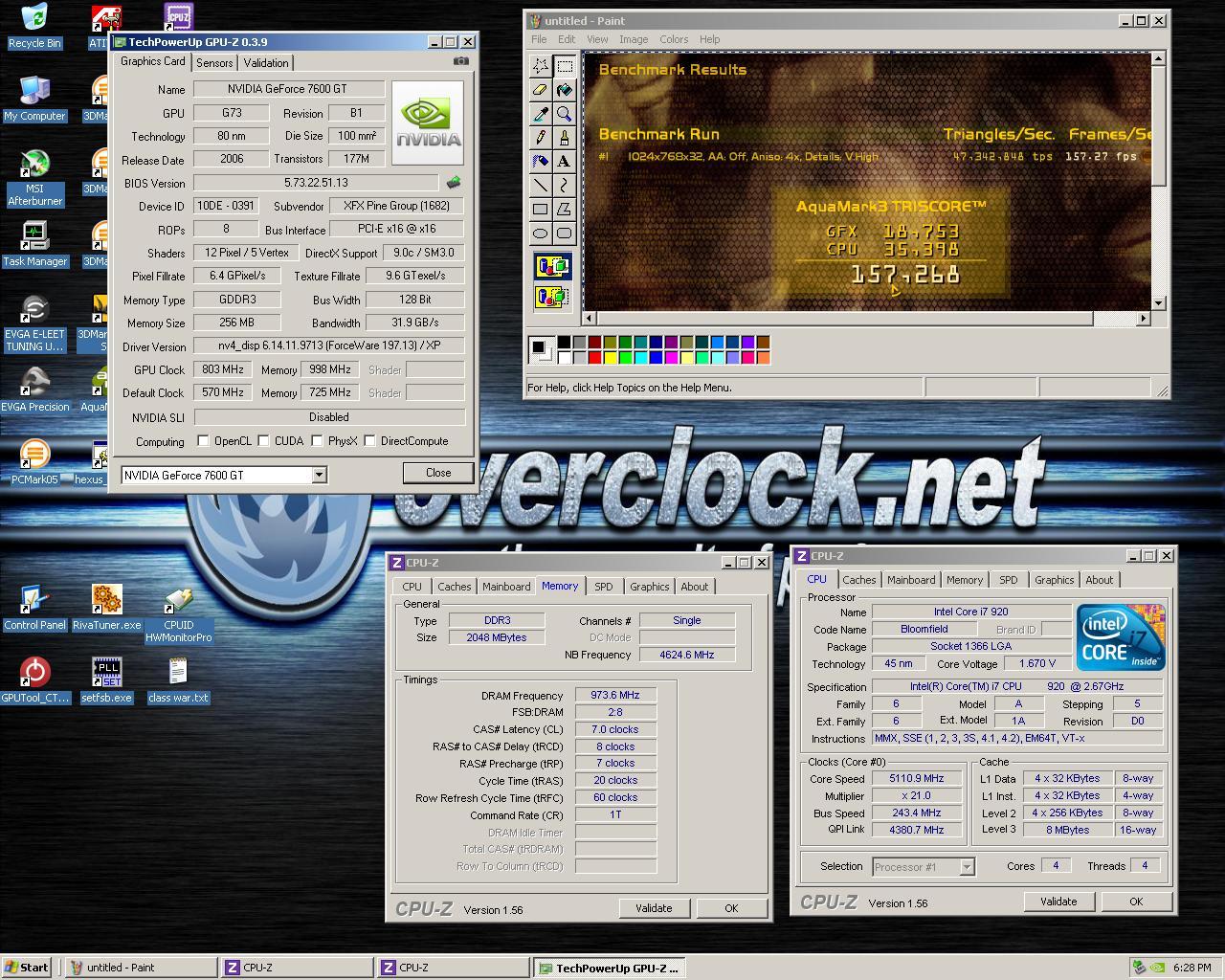Switch to the Validation tab in GPU-Z

tap(266, 62)
